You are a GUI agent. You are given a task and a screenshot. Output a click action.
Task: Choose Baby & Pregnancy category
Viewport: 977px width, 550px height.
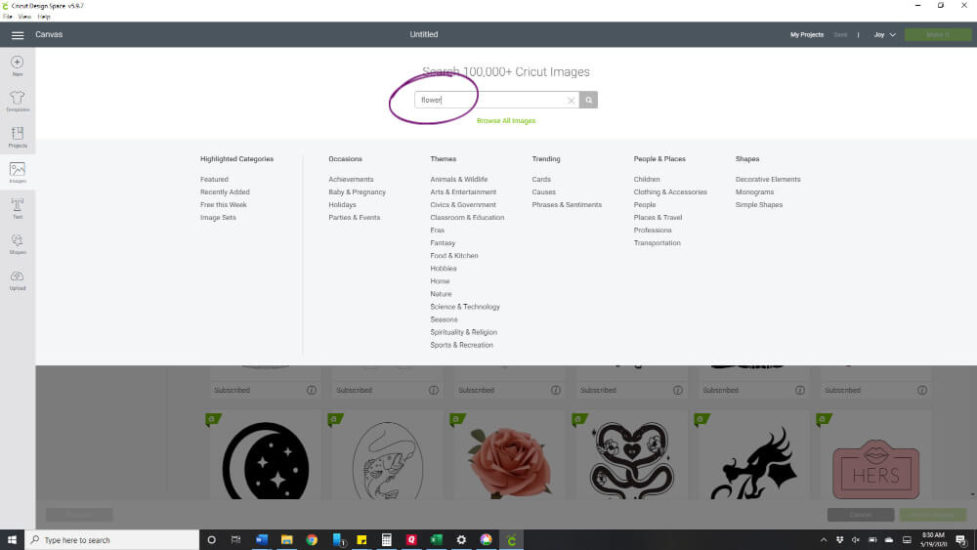[x=357, y=192]
